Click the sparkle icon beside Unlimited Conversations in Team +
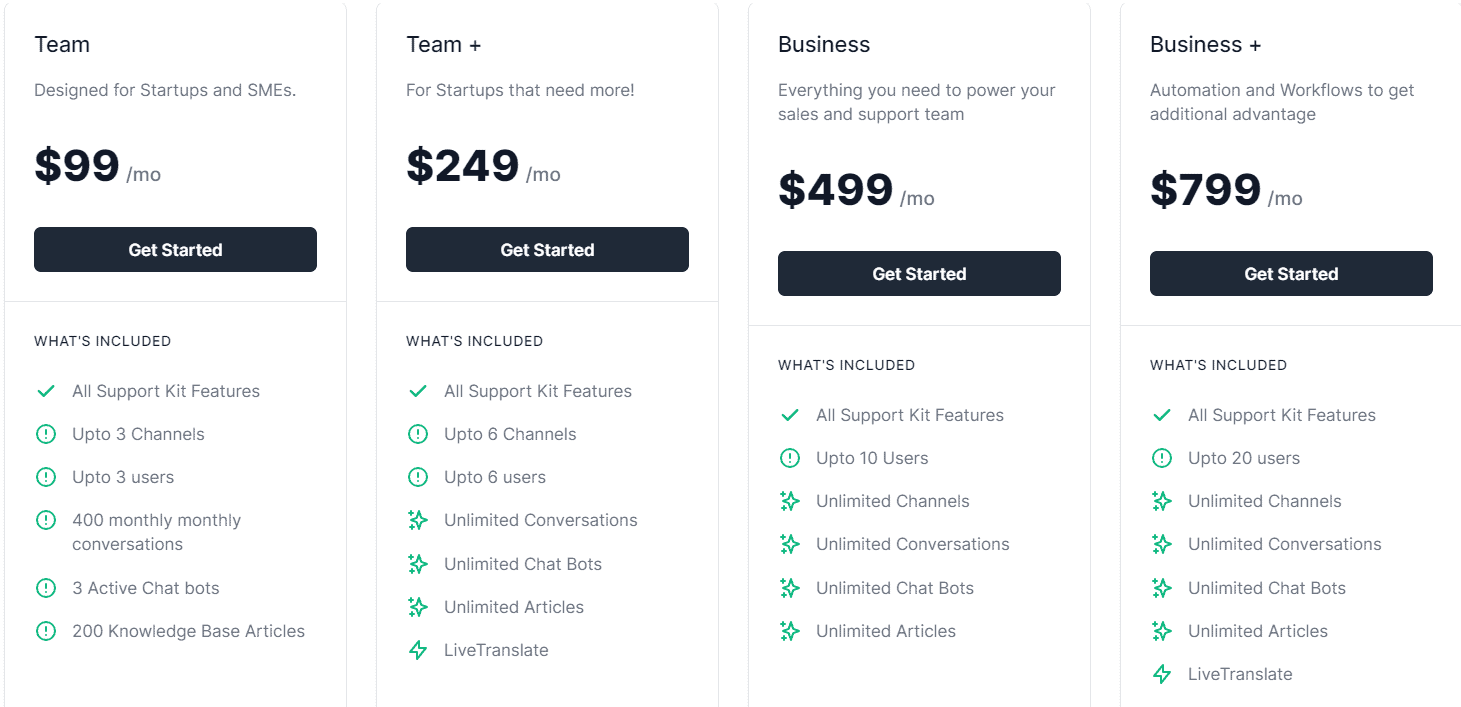The image size is (1461, 707). tap(418, 520)
